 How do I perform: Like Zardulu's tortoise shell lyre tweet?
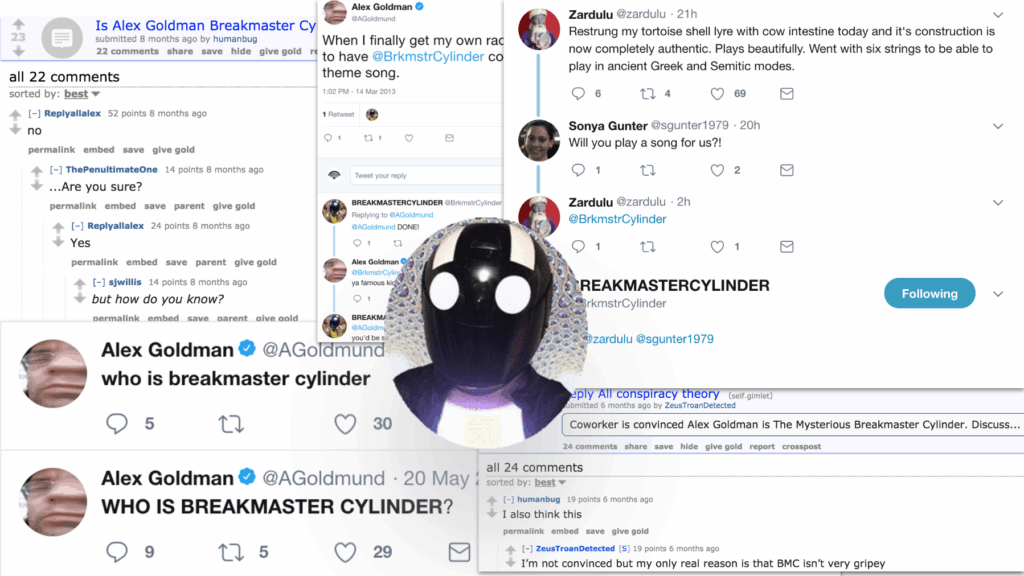click(x=717, y=94)
